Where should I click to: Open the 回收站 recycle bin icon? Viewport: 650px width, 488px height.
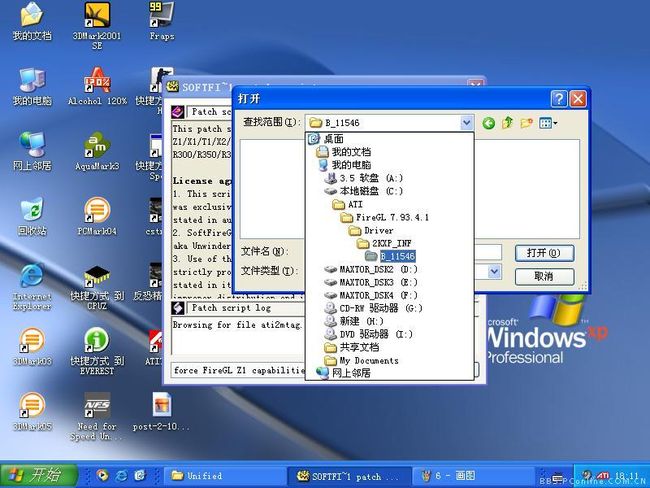pos(32,216)
